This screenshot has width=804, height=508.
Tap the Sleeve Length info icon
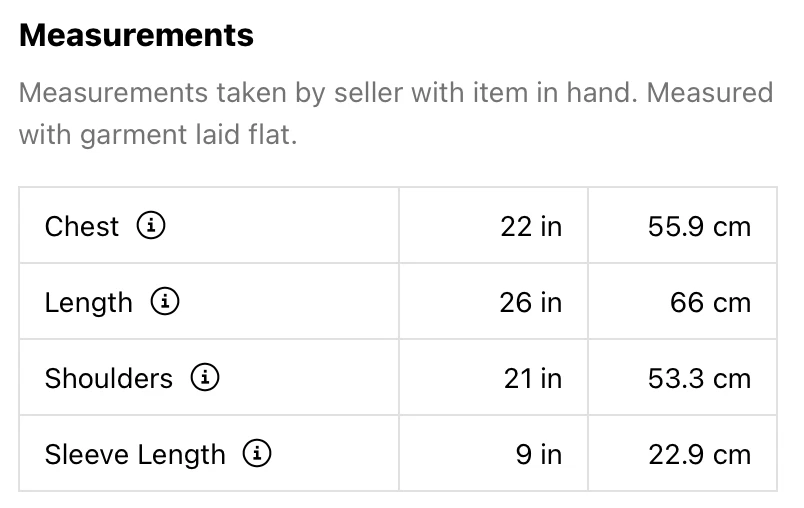[258, 454]
